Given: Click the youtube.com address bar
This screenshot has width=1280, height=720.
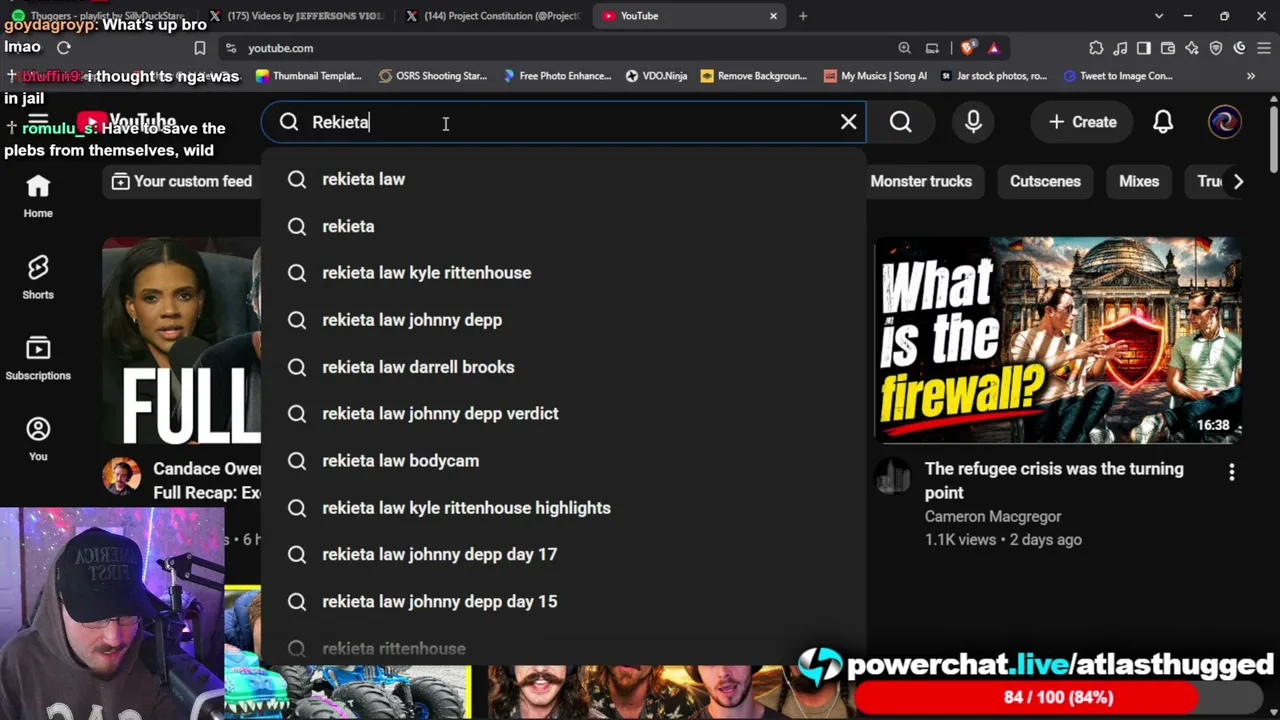Looking at the screenshot, I should tap(560, 48).
